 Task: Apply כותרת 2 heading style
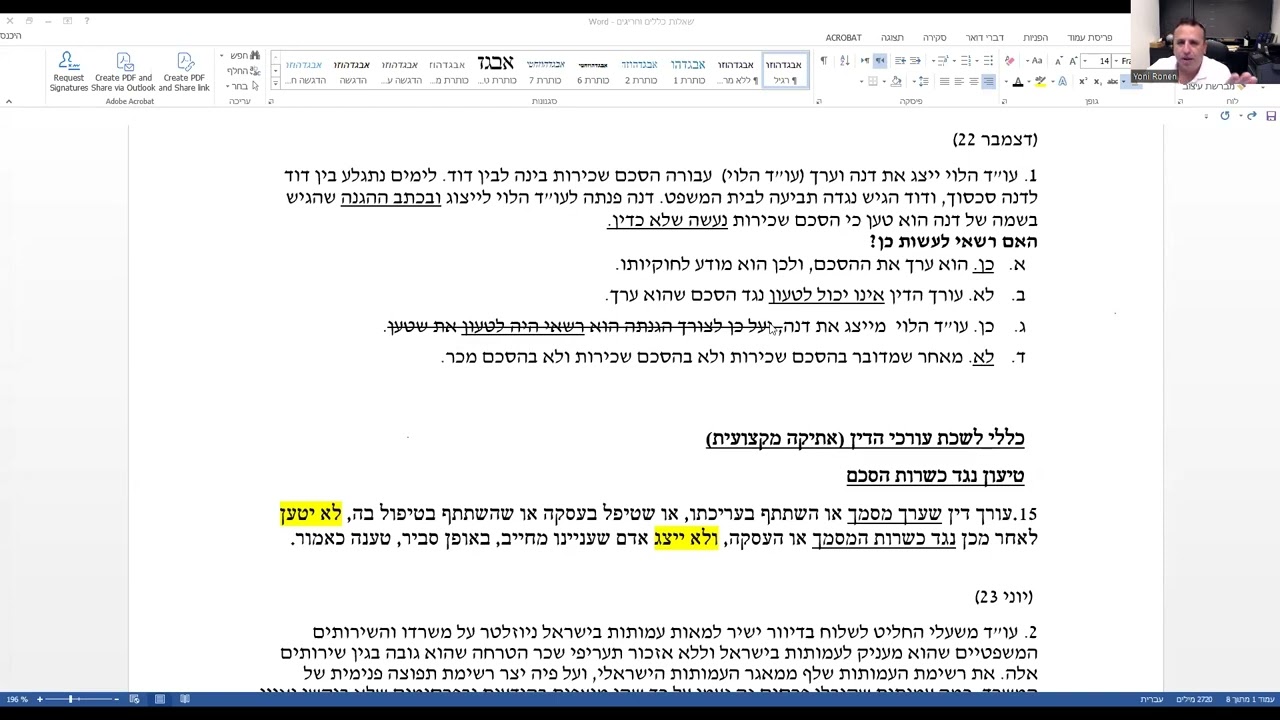coord(640,70)
